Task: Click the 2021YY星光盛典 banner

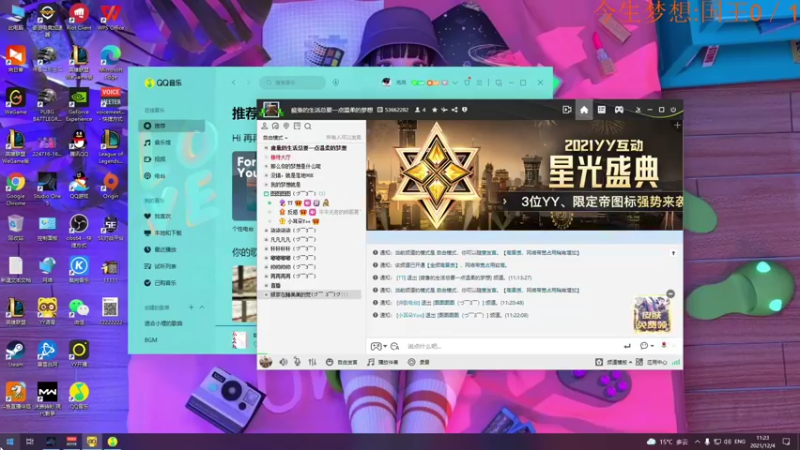Action: [524, 175]
